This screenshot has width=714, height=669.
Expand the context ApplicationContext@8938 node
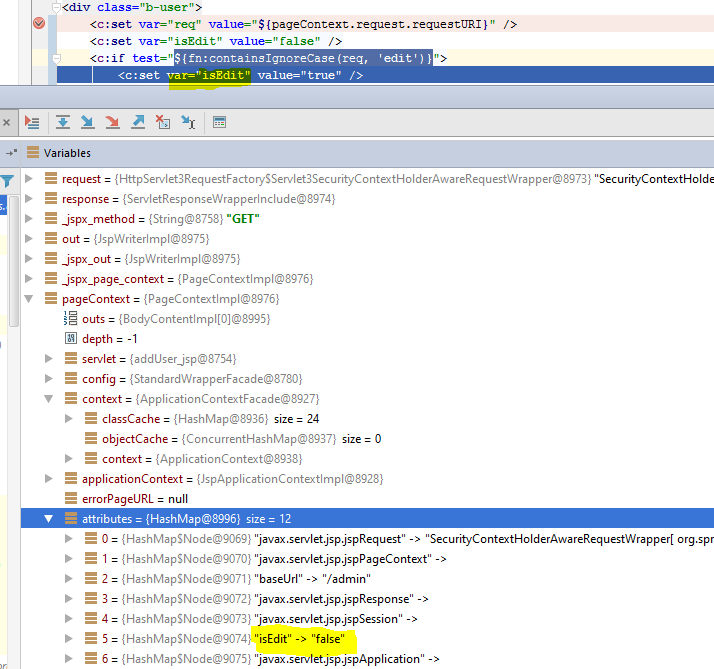pos(69,459)
